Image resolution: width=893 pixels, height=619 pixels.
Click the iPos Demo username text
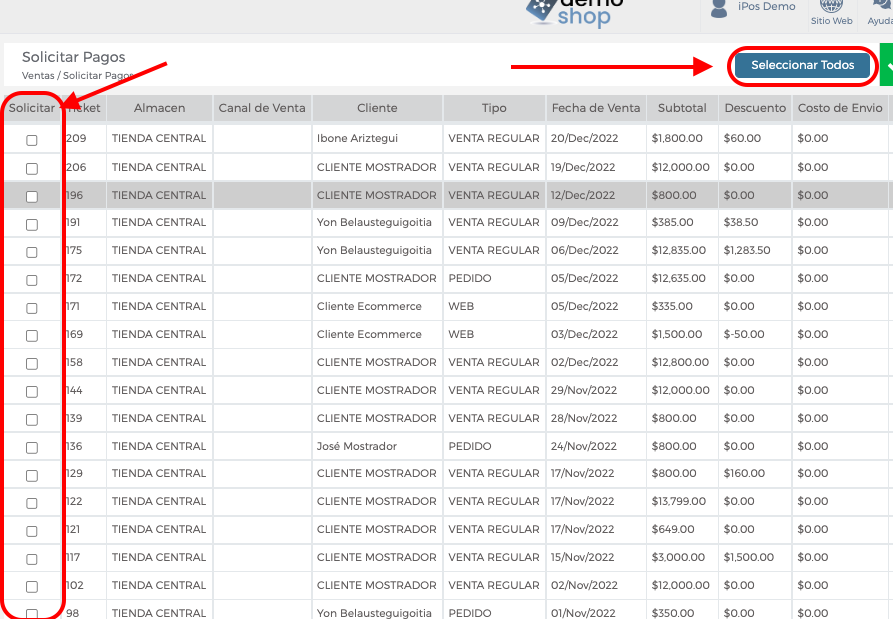[767, 6]
